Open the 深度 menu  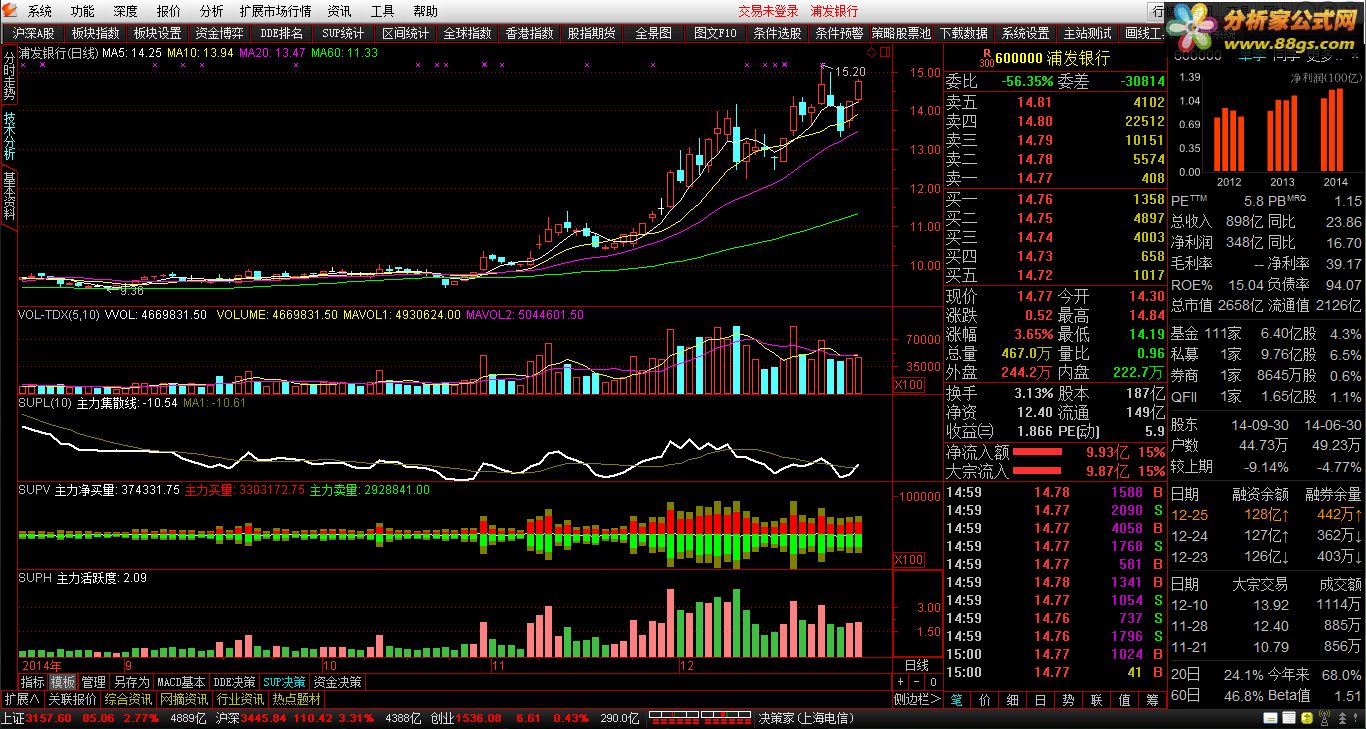coord(126,11)
